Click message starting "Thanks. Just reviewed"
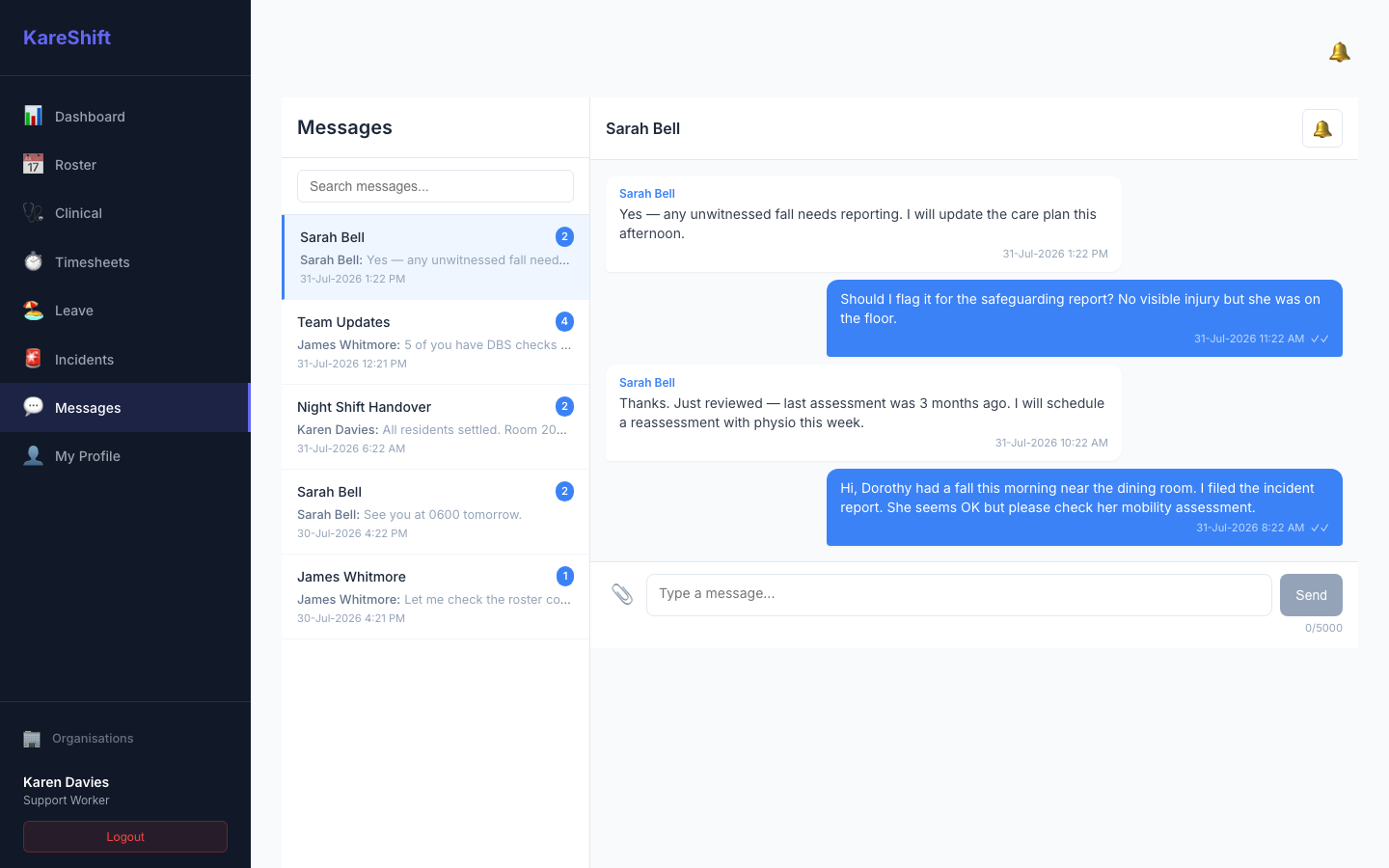Viewport: 1389px width, 868px height. coord(863,413)
